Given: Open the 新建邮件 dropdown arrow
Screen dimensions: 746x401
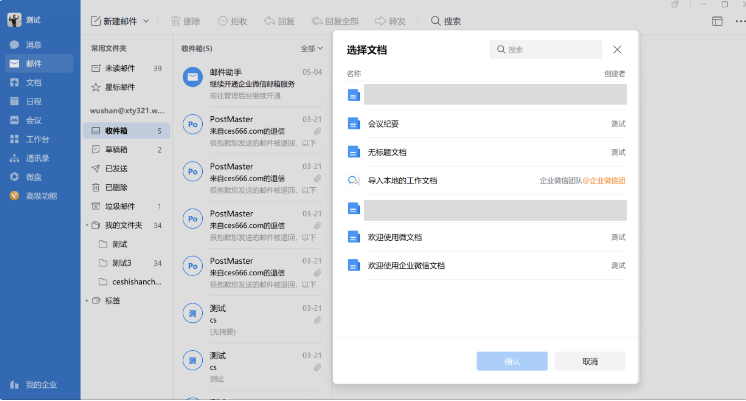Looking at the screenshot, I should (x=146, y=20).
